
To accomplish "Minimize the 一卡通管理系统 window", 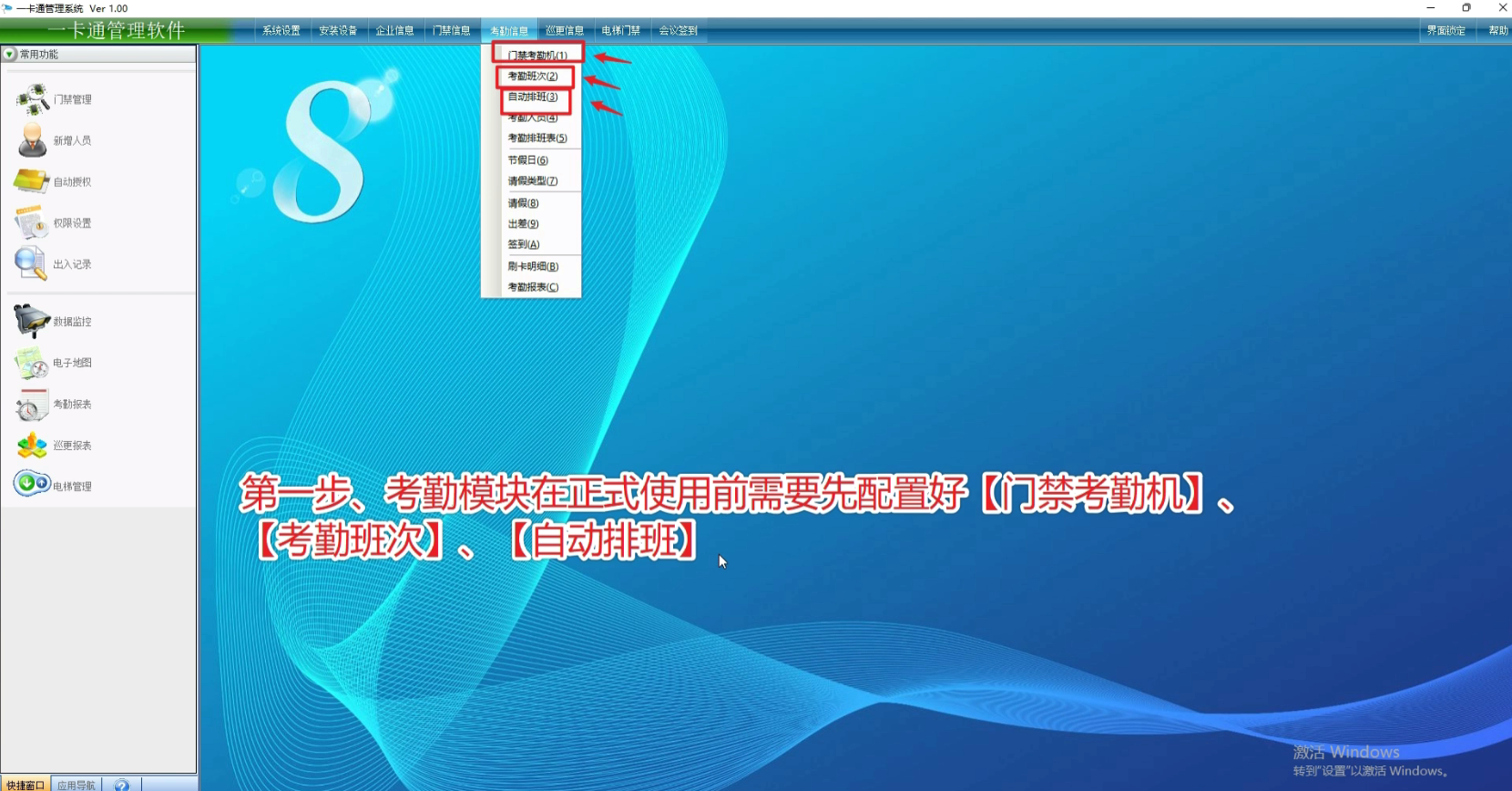I will point(1430,8).
